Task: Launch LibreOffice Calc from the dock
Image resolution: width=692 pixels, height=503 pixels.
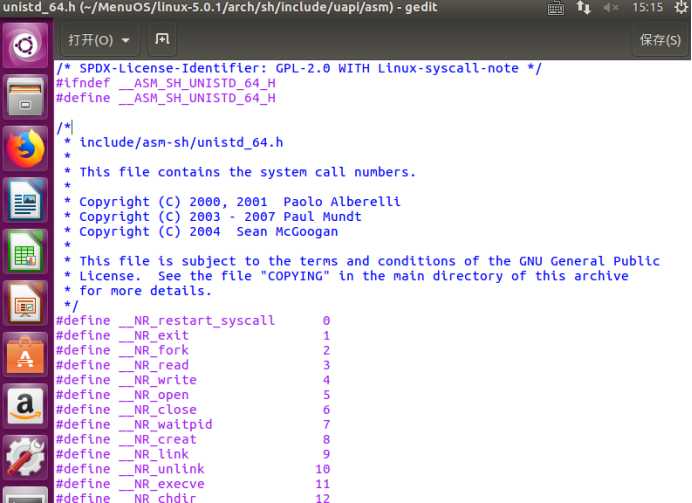Action: pyautogui.click(x=25, y=252)
